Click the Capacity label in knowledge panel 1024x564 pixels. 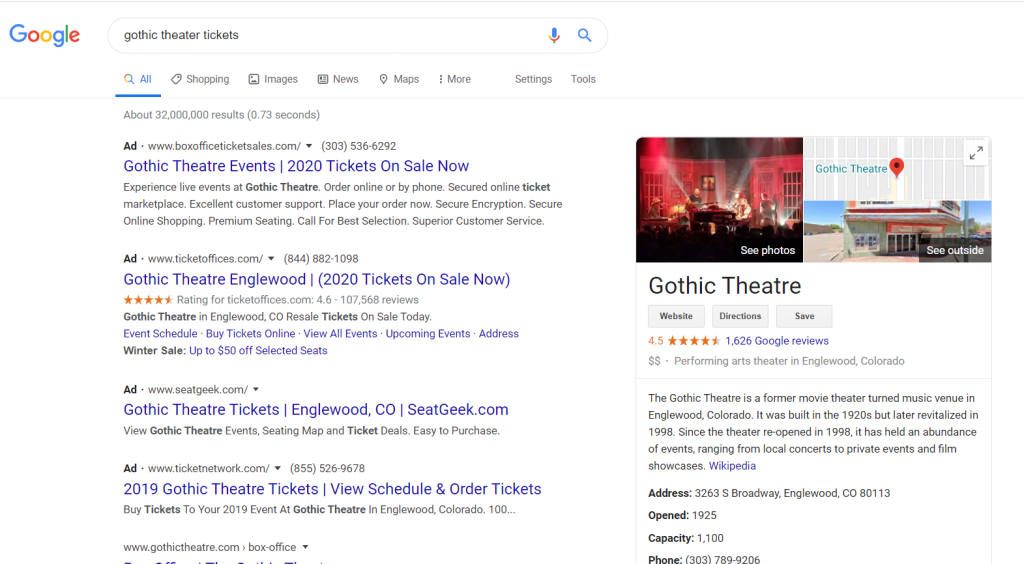pyautogui.click(x=671, y=539)
